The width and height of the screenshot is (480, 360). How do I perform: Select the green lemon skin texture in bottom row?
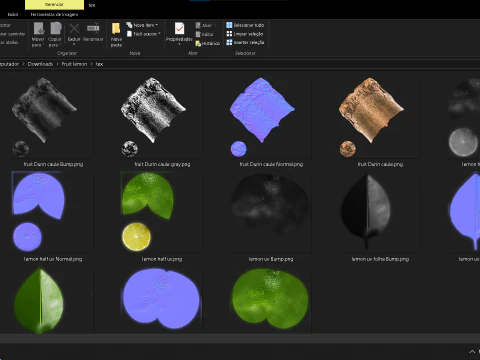[x=270, y=299]
